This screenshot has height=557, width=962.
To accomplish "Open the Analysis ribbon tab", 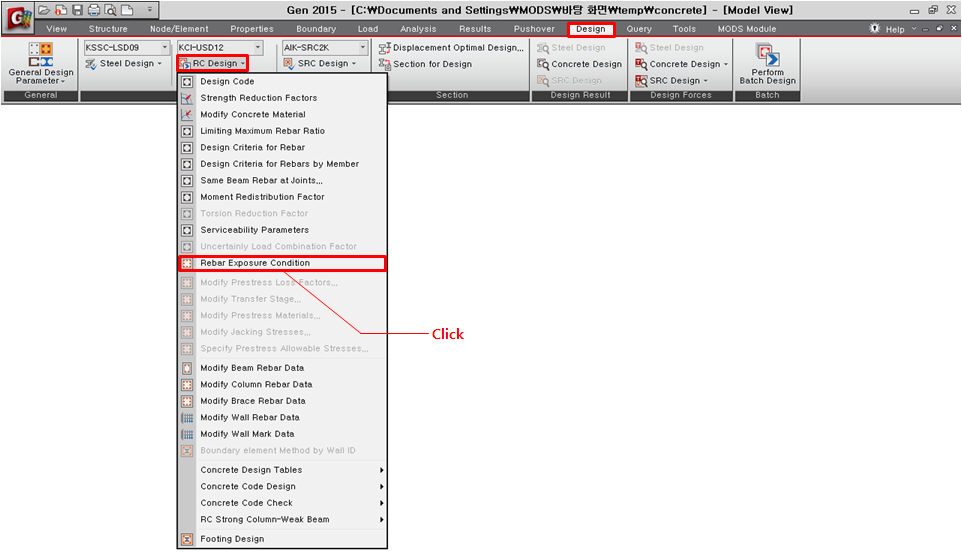I will [418, 29].
